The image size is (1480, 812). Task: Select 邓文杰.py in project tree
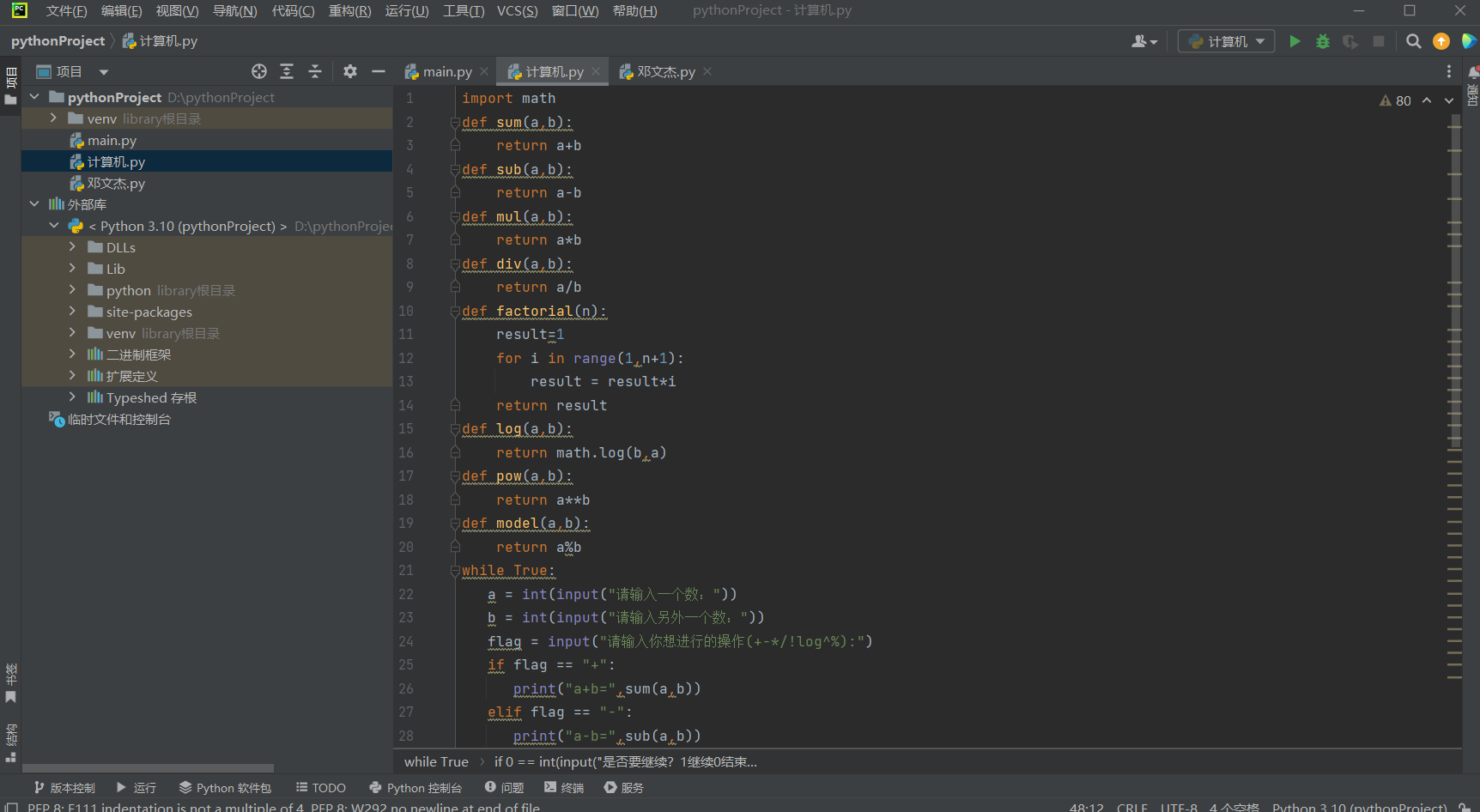tap(116, 183)
